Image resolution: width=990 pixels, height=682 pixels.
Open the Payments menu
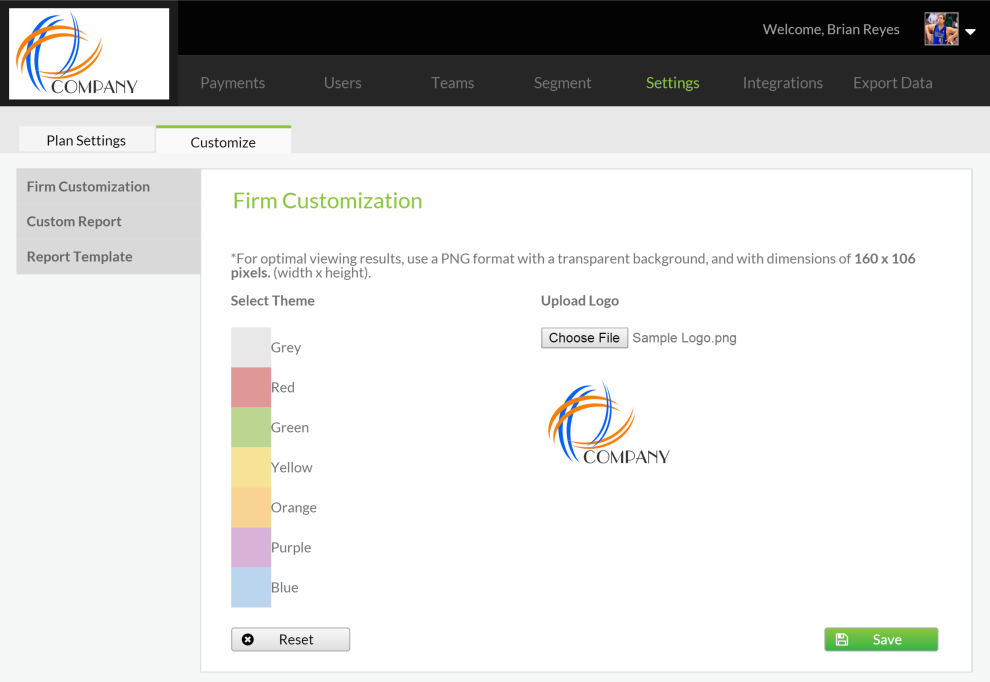(232, 83)
